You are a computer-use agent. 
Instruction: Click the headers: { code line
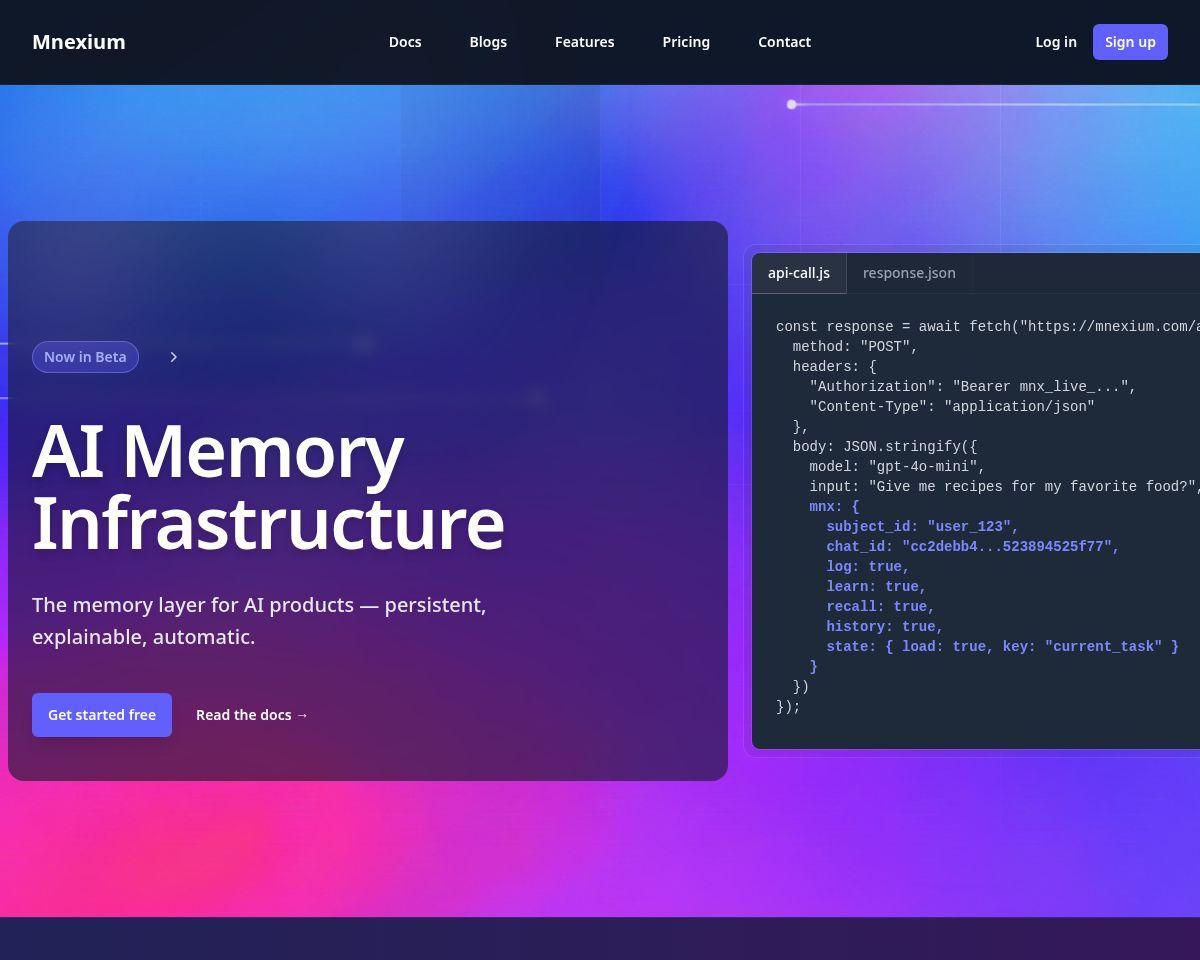[x=834, y=366]
